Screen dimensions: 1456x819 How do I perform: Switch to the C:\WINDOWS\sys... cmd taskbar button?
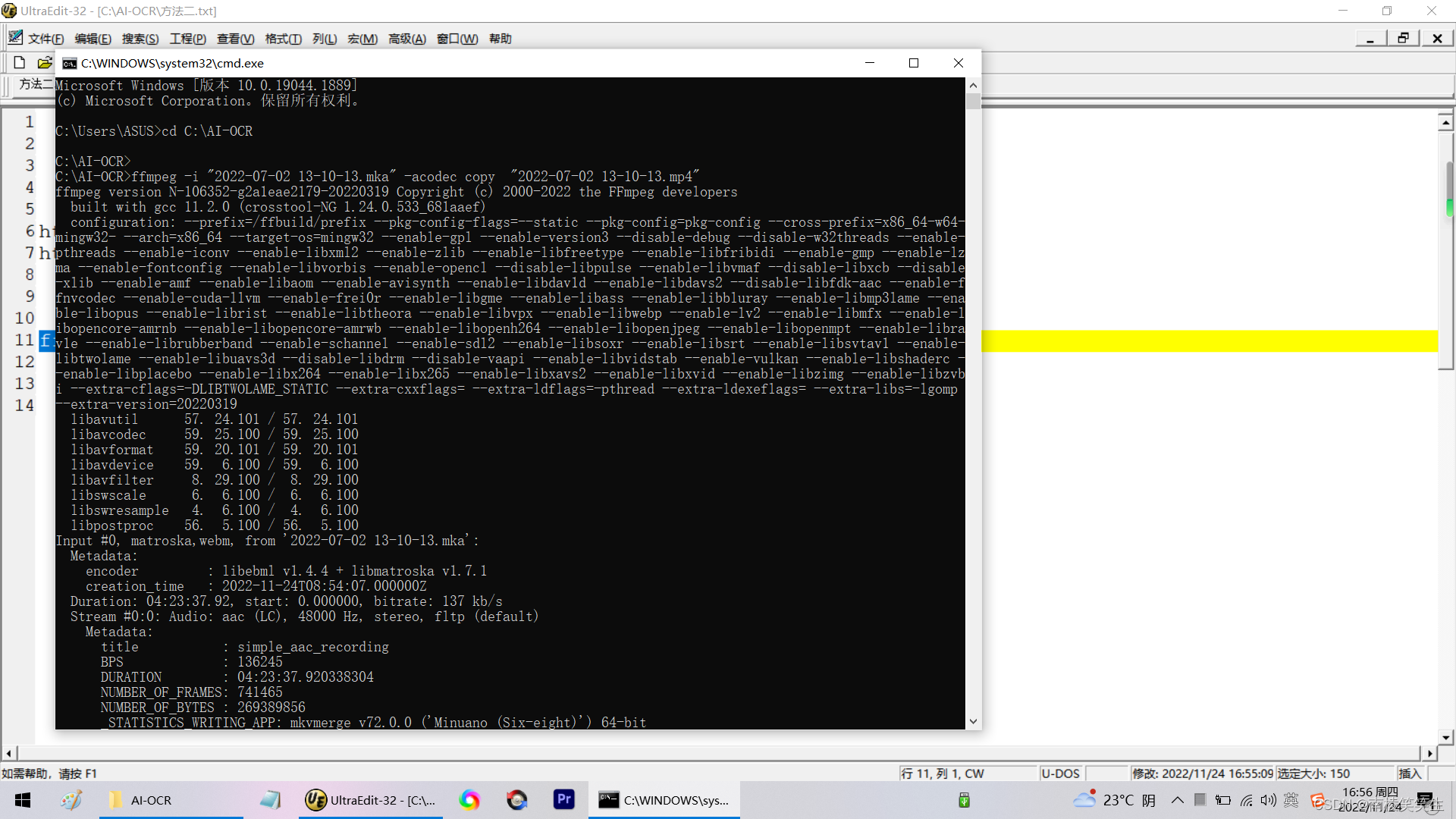pos(664,800)
